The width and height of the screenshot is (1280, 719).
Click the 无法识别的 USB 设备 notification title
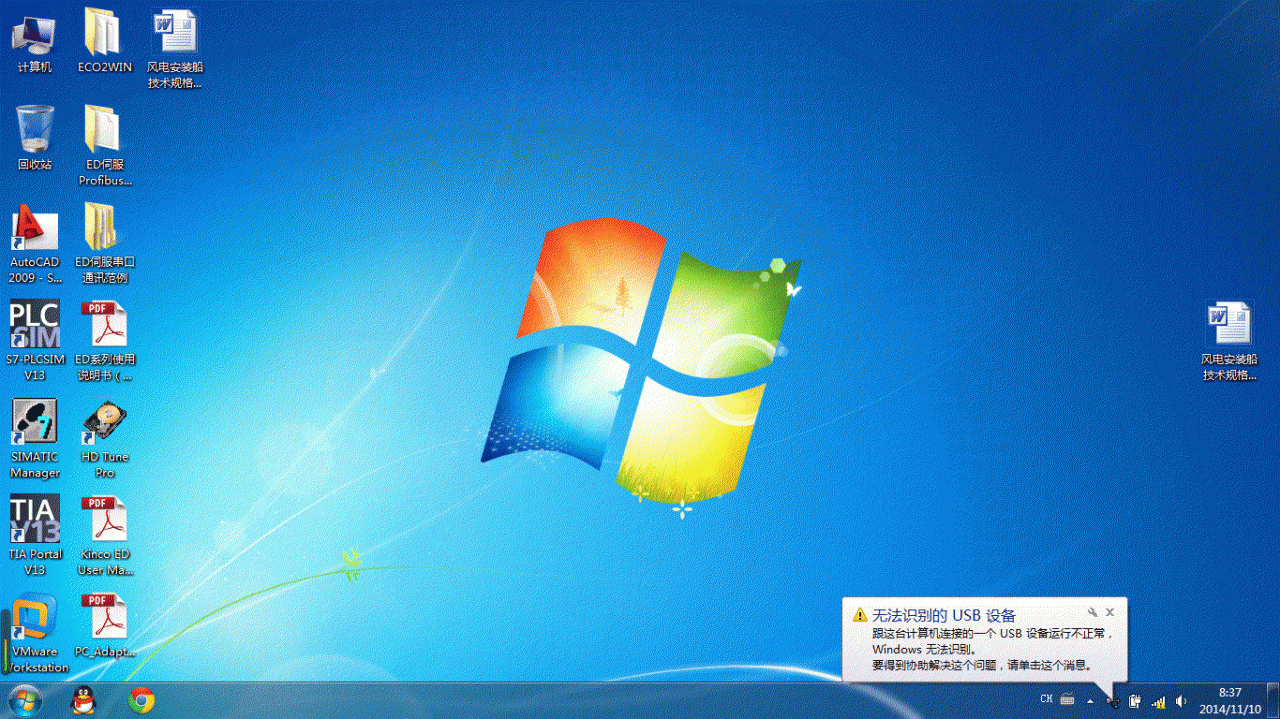click(x=944, y=615)
